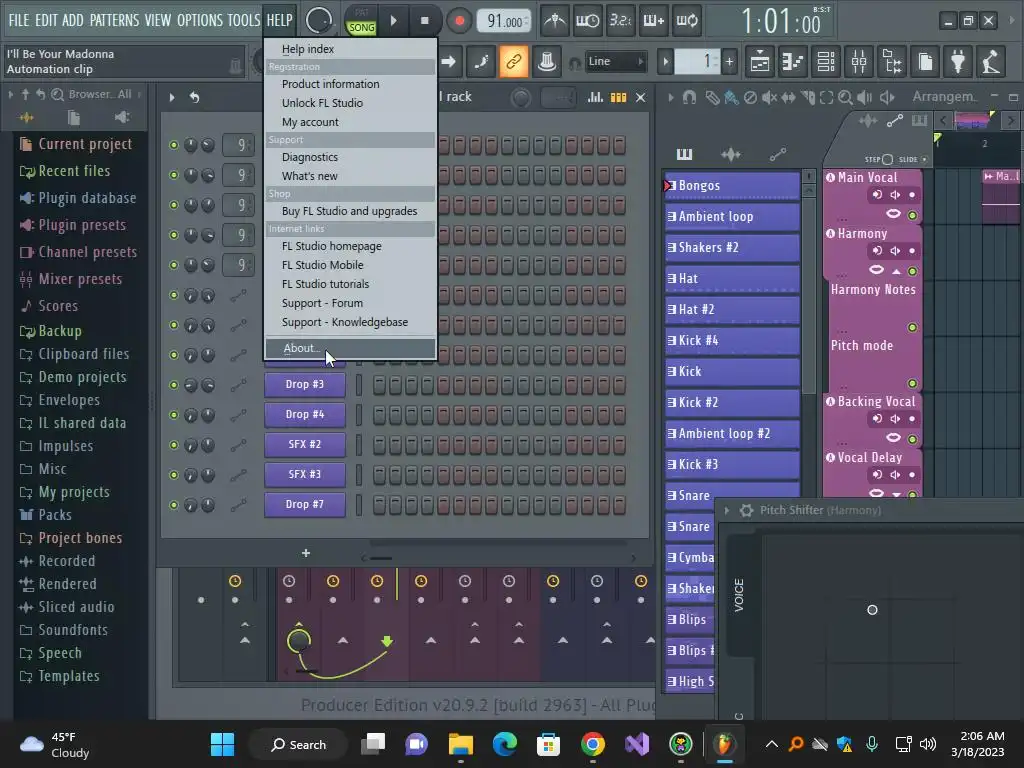Screen dimensions: 1024x768
Task: Pick the Bongos pattern in picker
Action: coord(732,185)
